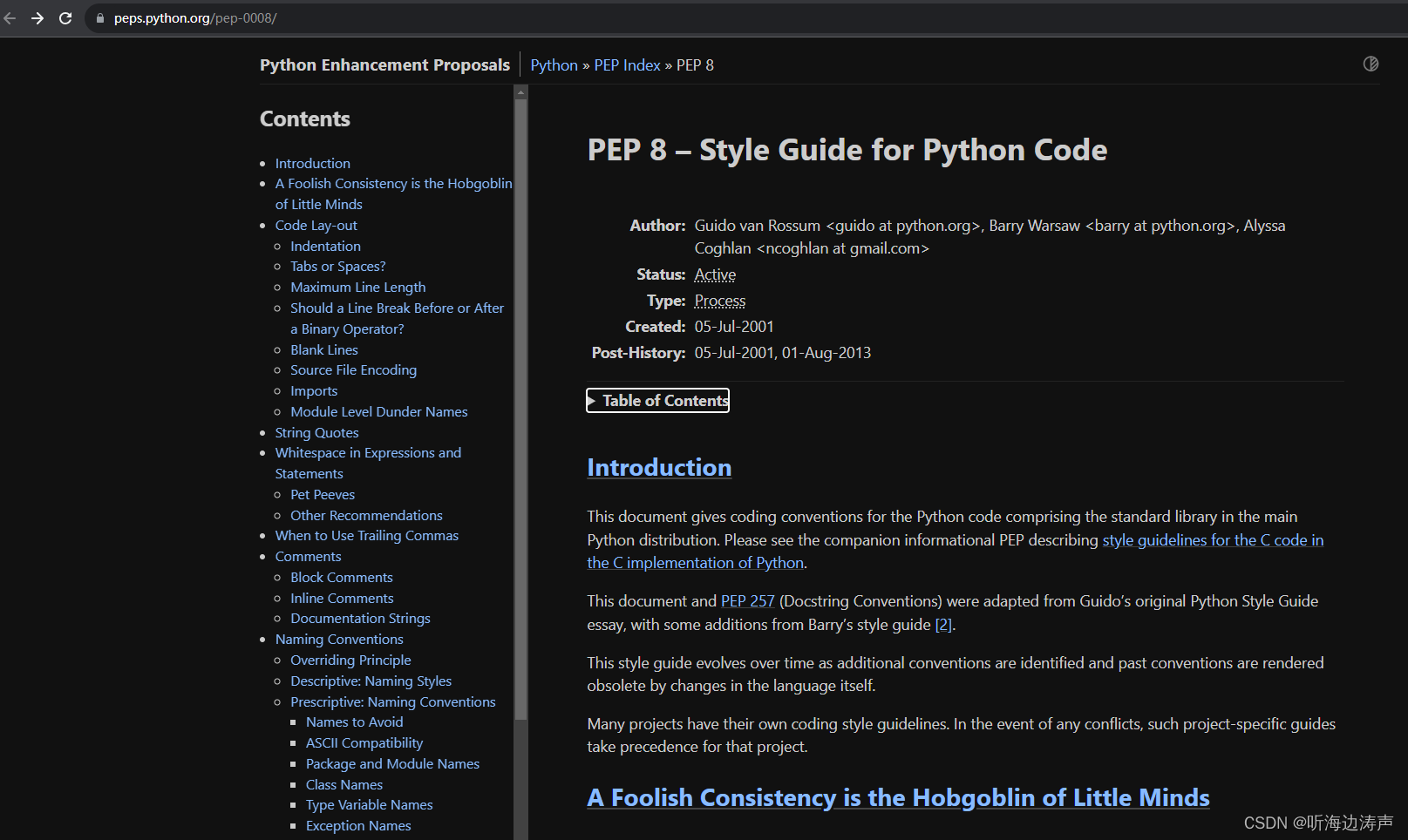Open Descriptive: Naming Styles entry
The image size is (1408, 840).
371,681
